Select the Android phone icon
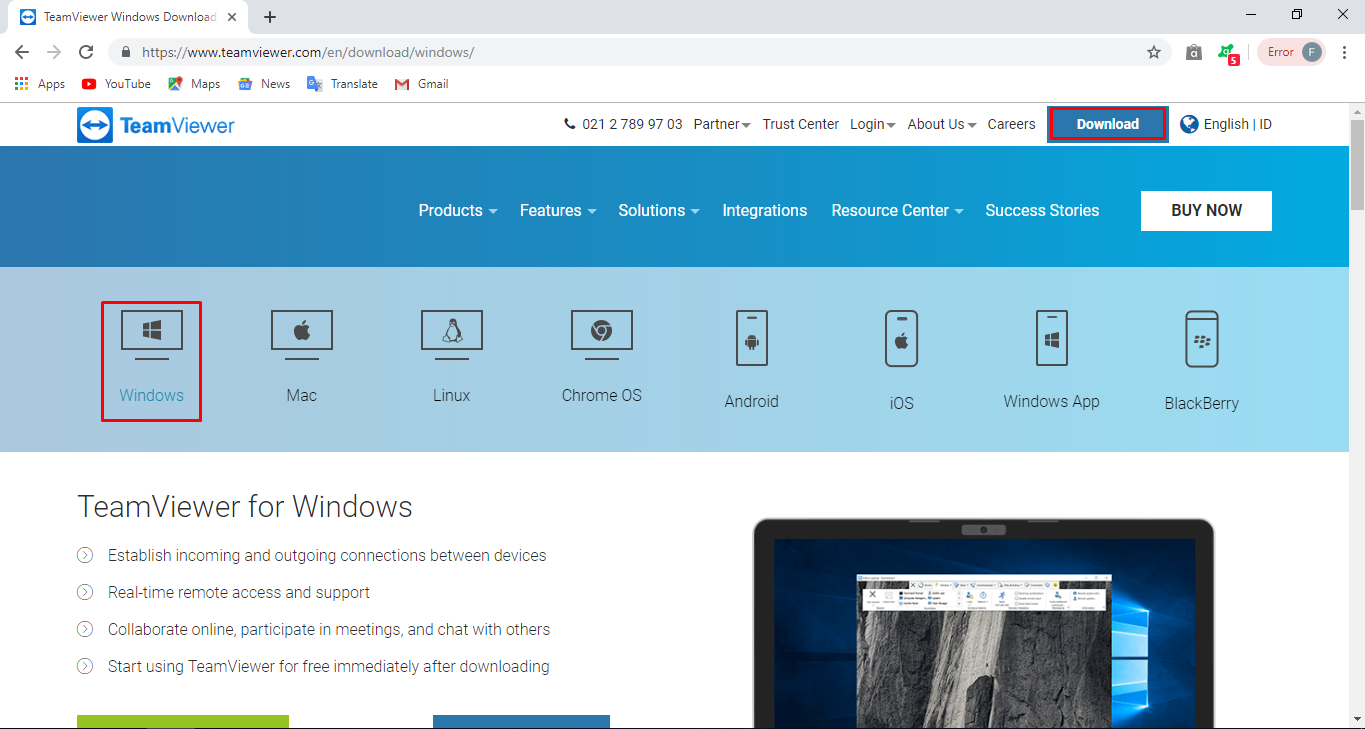Viewport: 1365px width, 729px height. (752, 338)
